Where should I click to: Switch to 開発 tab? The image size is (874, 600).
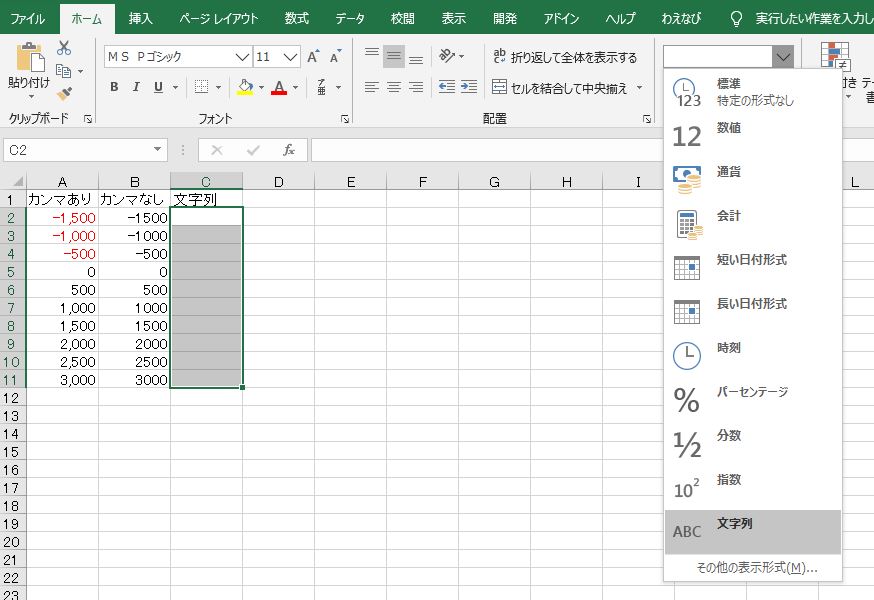(504, 19)
